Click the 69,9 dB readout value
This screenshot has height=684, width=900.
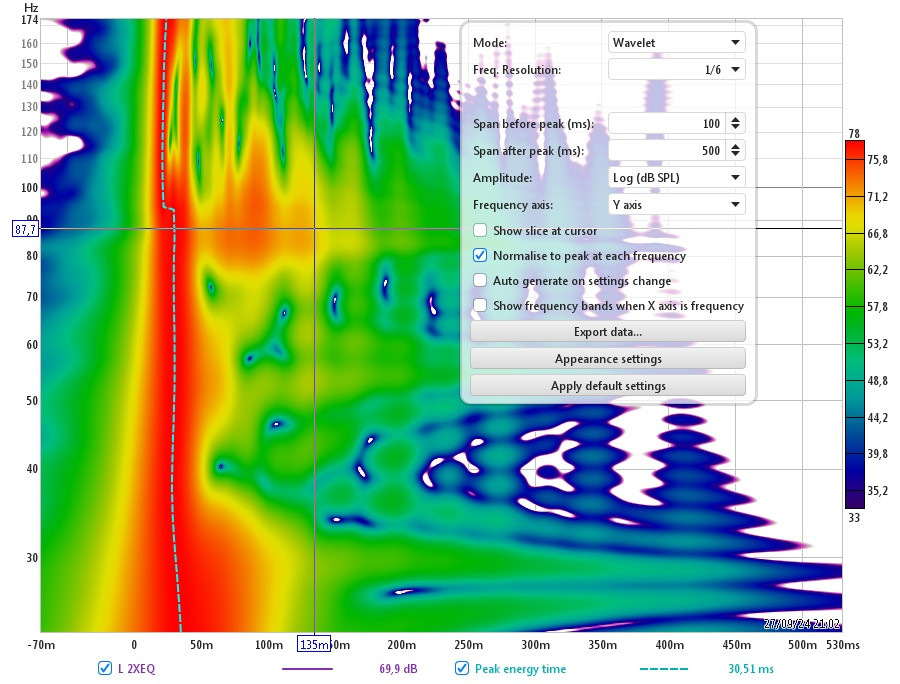point(398,669)
